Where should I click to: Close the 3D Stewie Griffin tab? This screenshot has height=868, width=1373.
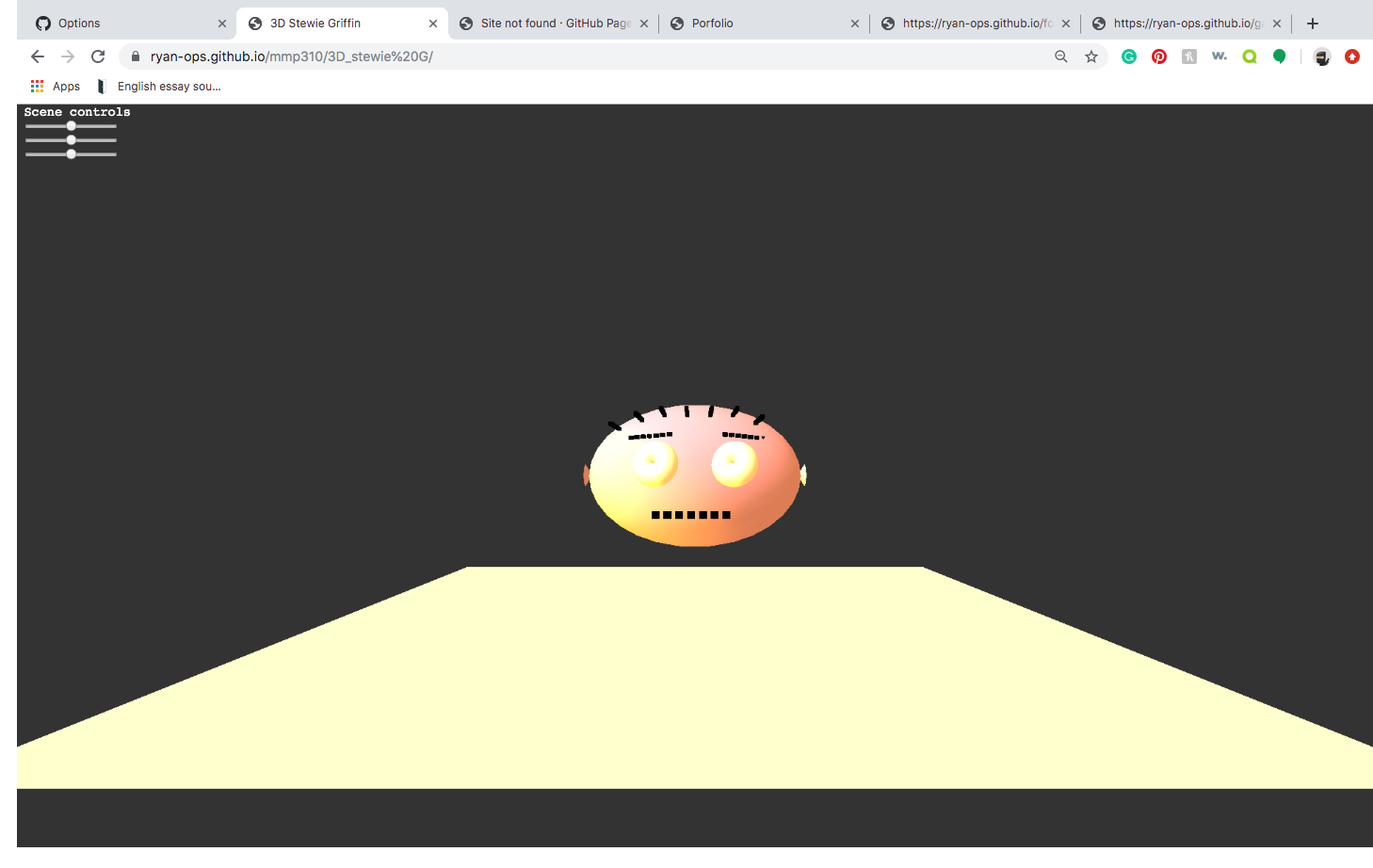pyautogui.click(x=433, y=24)
